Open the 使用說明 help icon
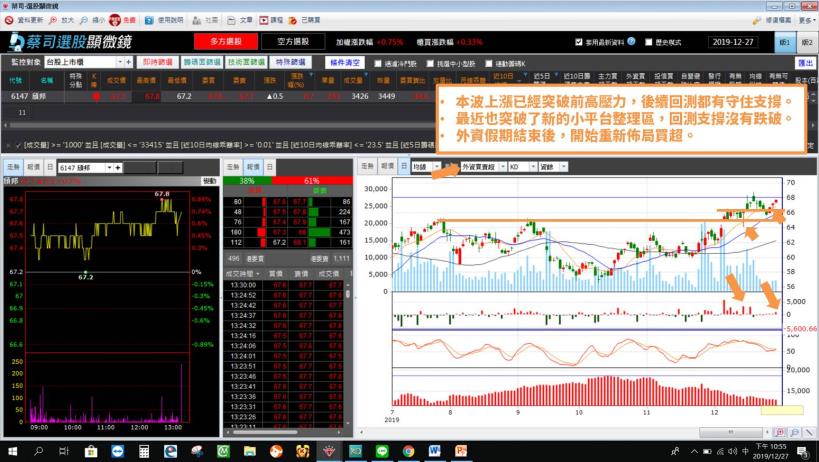819x462 pixels. [149, 20]
